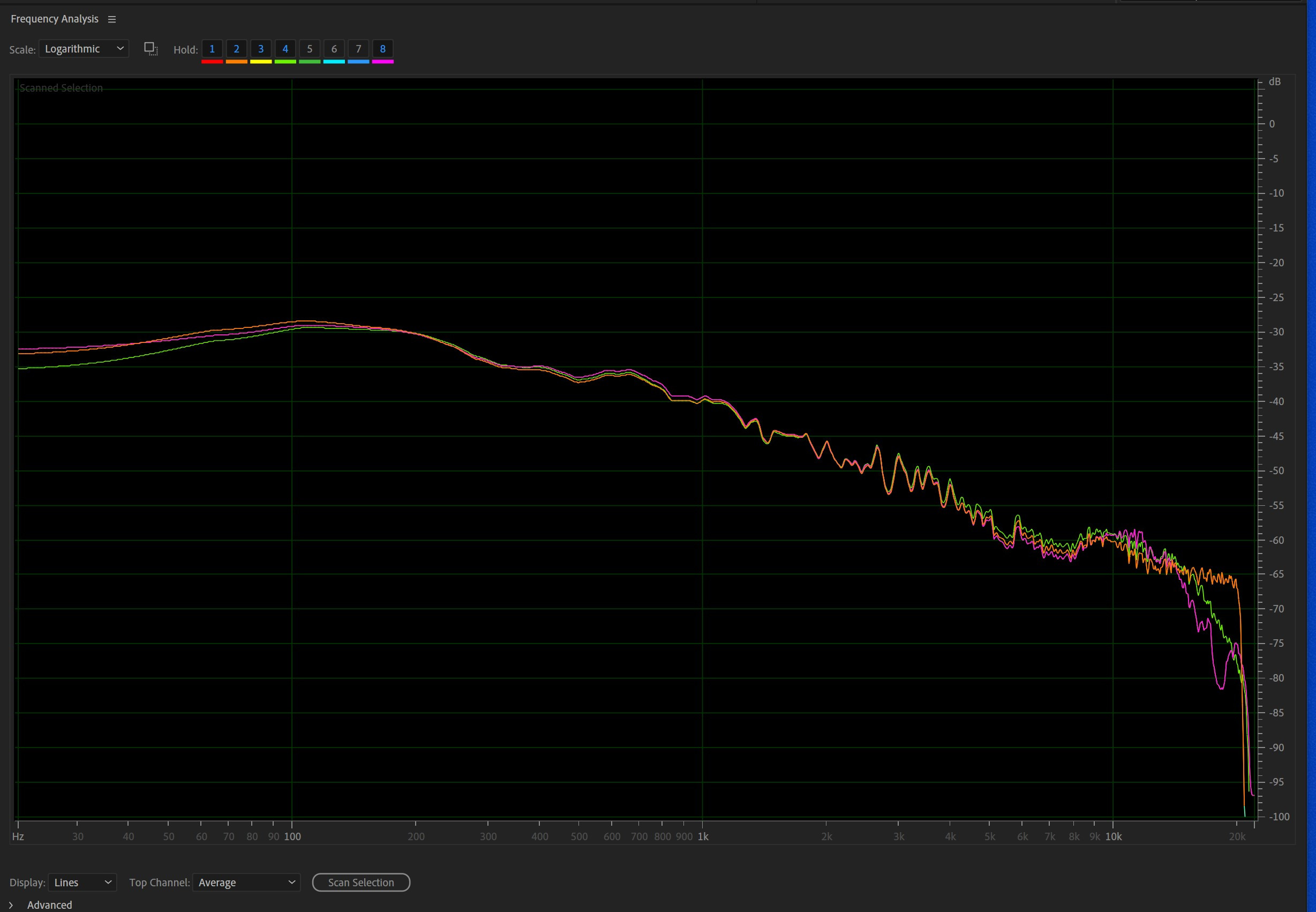
Task: Click the Scan Selection button
Action: point(361,883)
